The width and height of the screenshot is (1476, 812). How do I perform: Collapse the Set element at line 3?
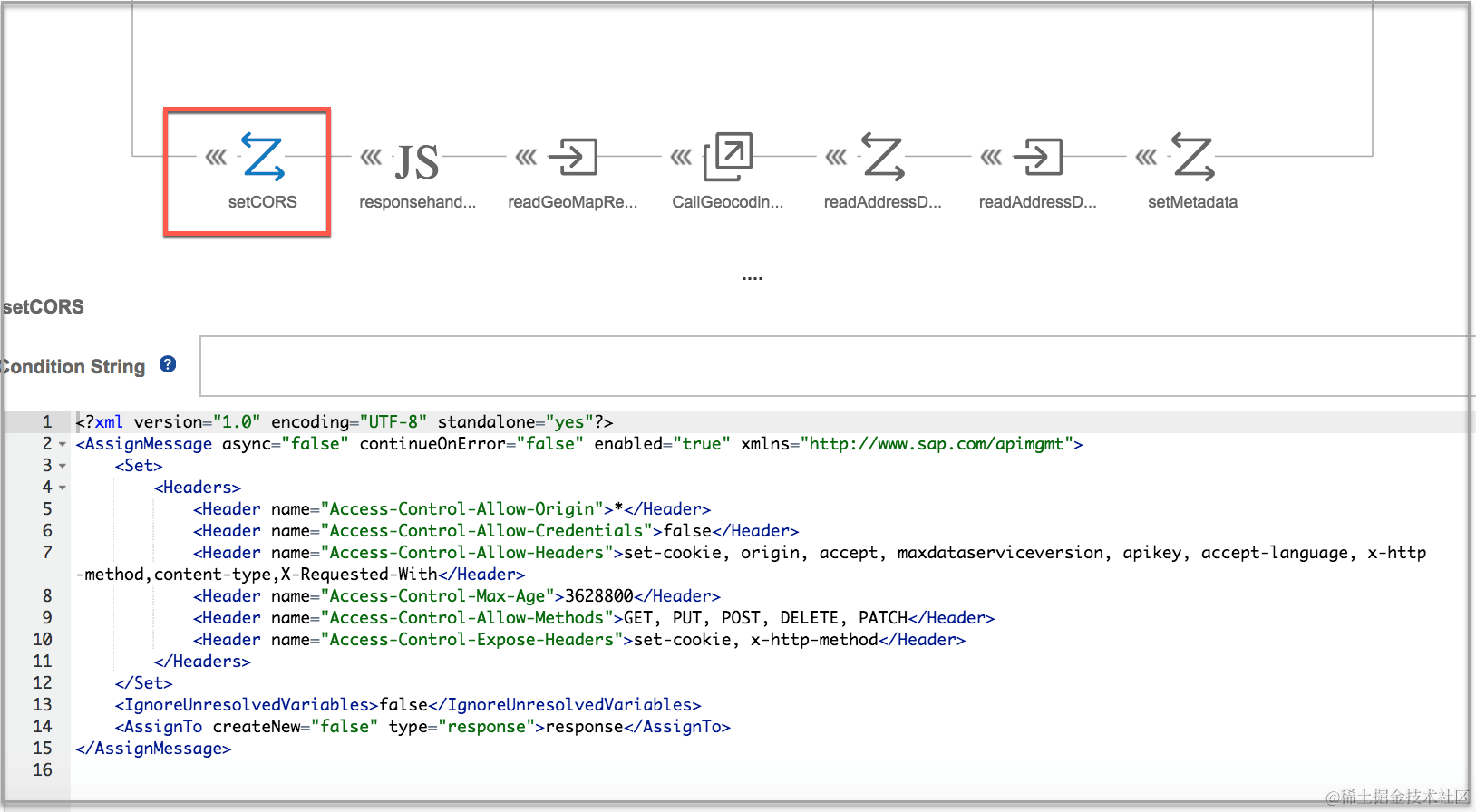coord(63,466)
